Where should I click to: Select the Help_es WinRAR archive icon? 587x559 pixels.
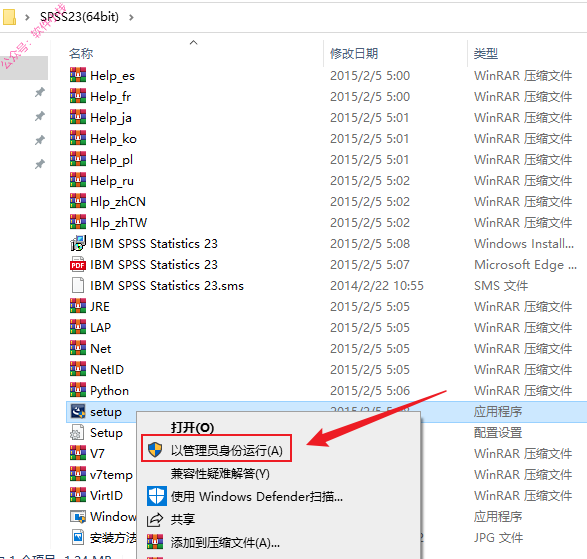tap(78, 75)
